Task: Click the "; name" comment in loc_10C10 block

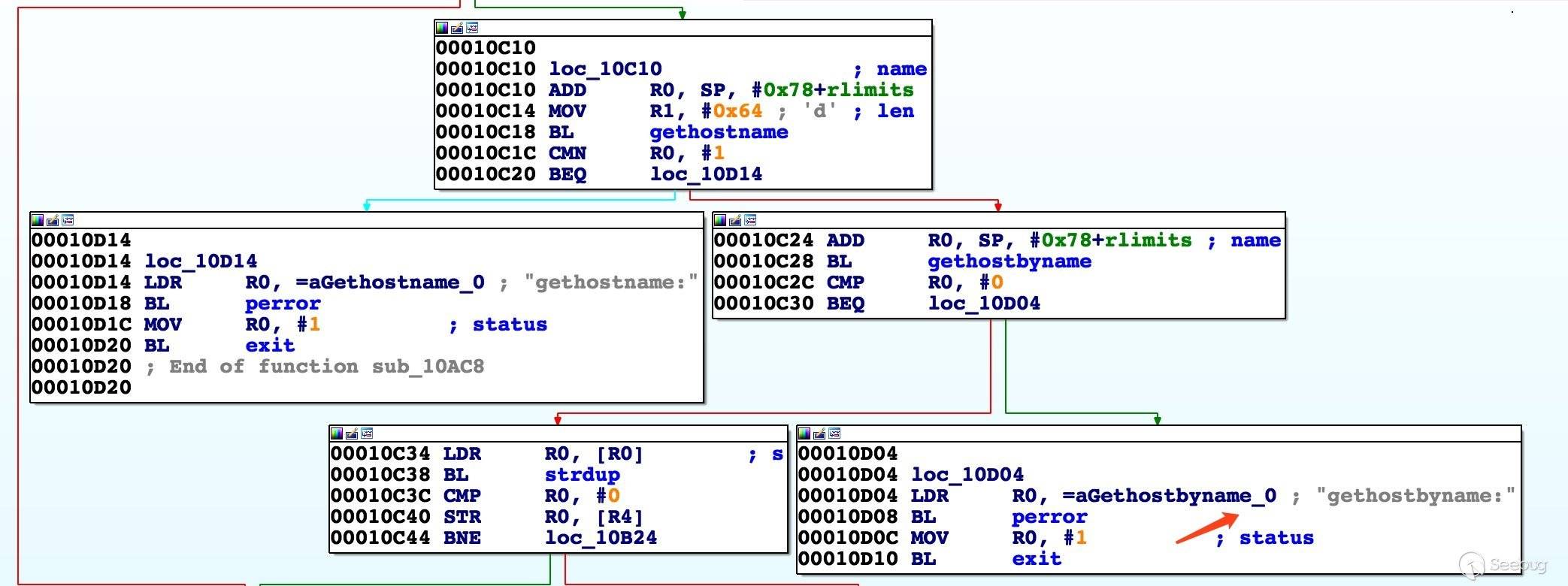Action: click(889, 69)
